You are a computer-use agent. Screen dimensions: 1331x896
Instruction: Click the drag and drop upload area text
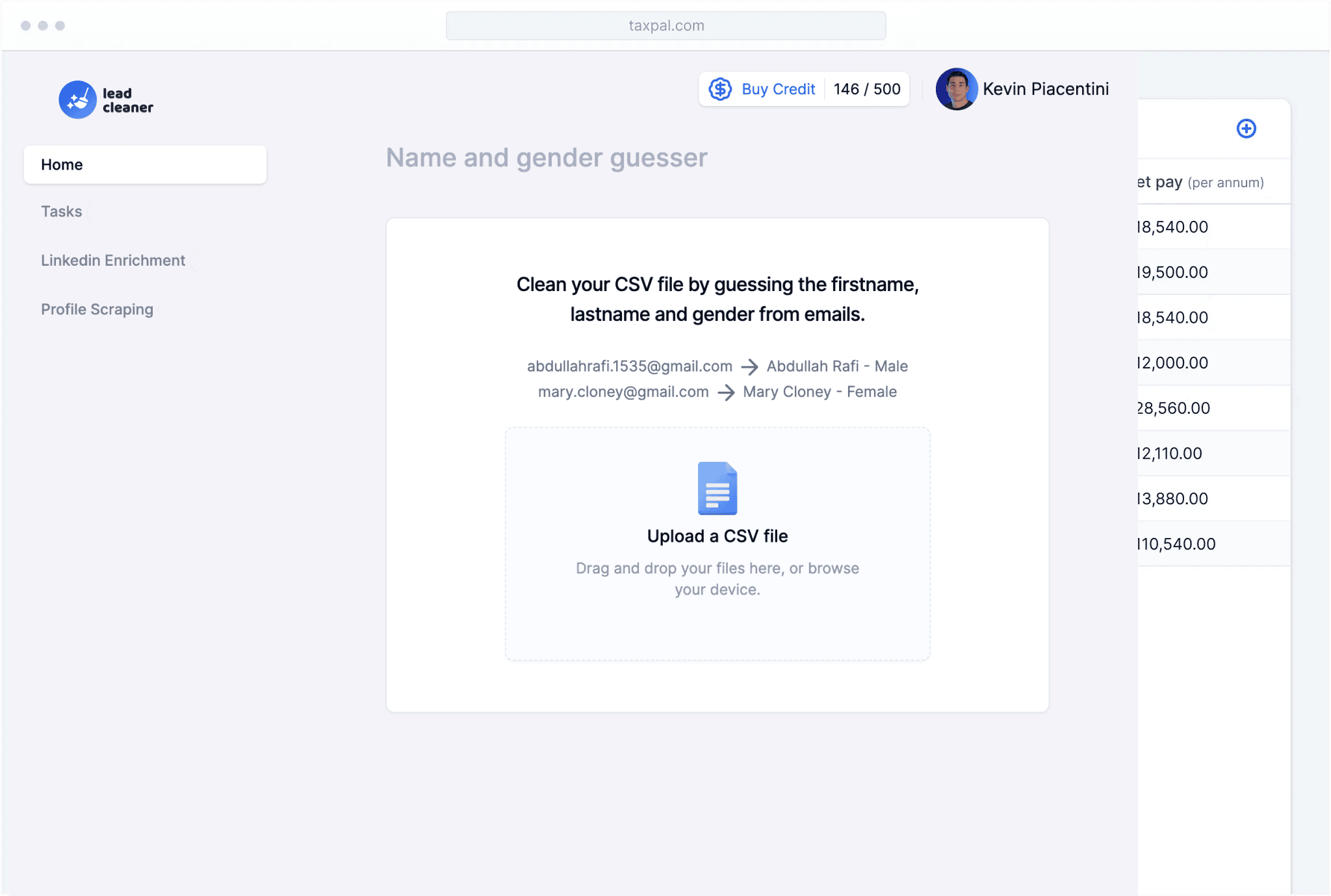point(717,579)
